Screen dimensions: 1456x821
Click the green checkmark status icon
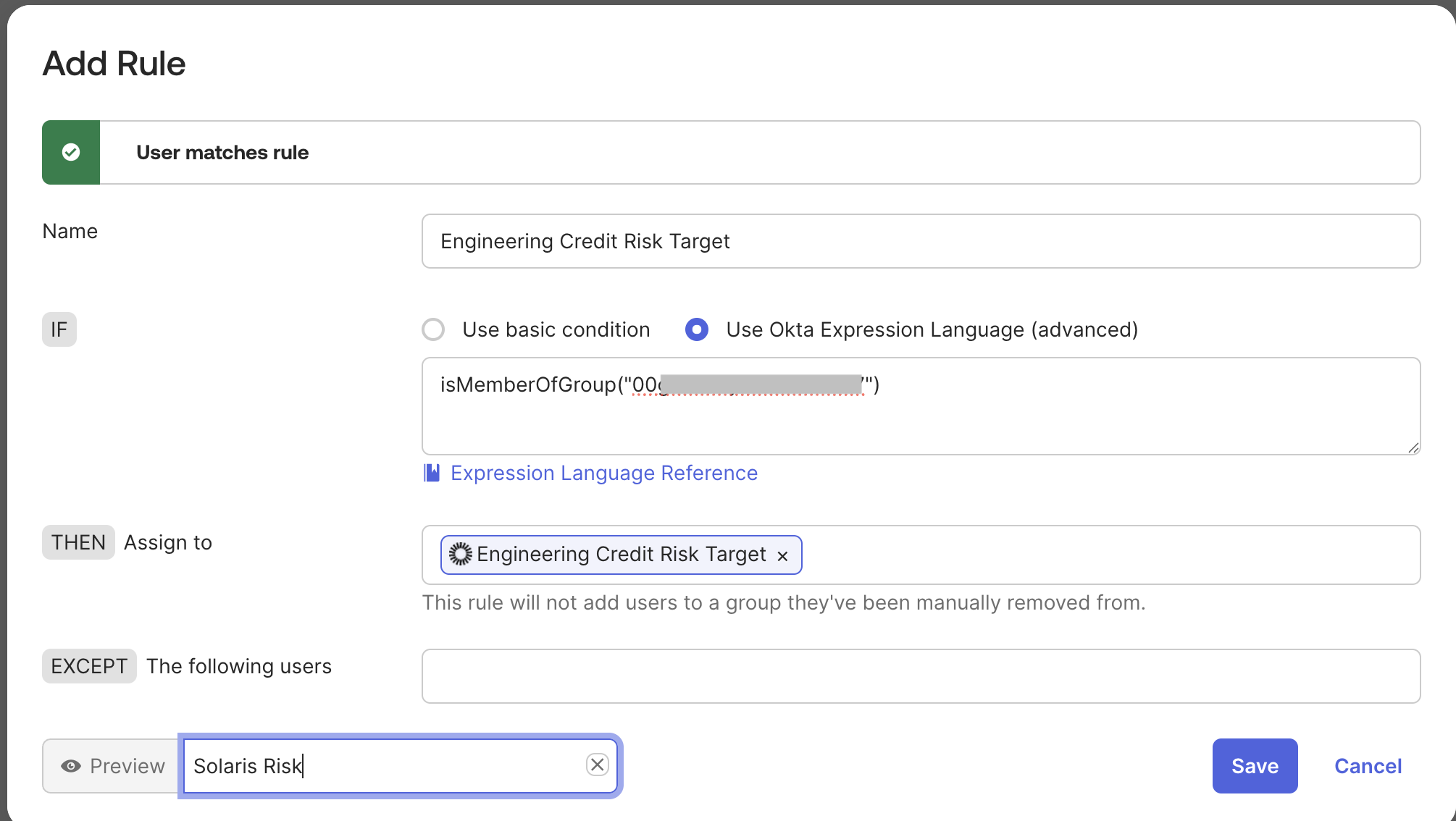[71, 152]
